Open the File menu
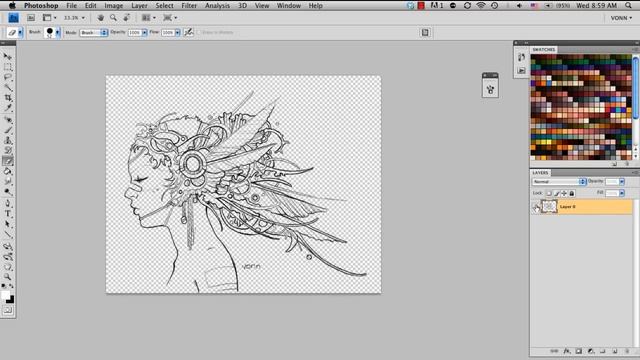 click(x=71, y=6)
